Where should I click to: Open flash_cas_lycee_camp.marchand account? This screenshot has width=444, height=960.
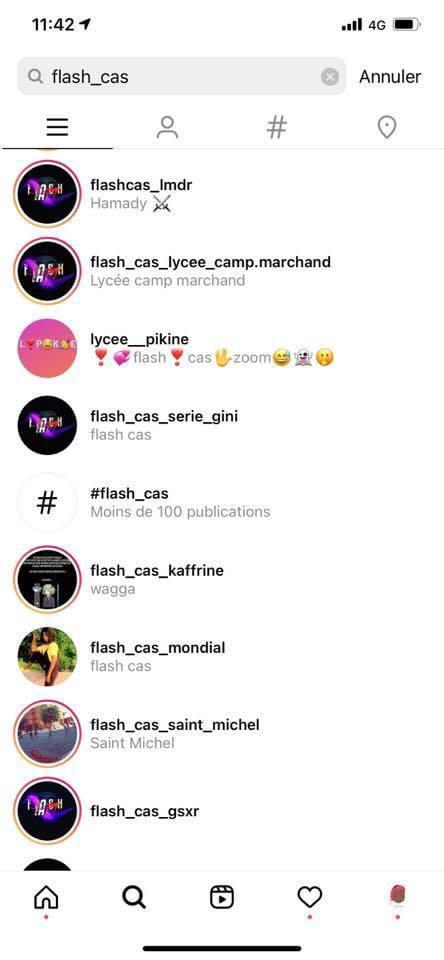click(222, 271)
